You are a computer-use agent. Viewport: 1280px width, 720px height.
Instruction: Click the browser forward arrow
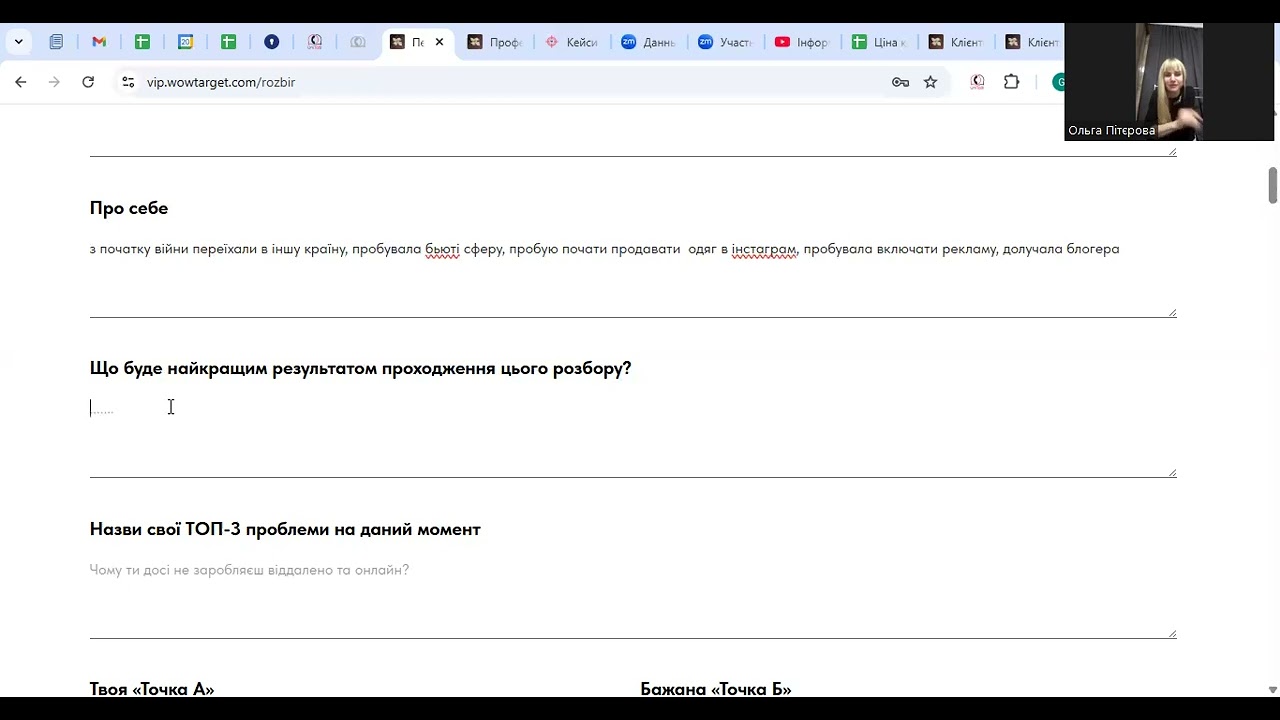(54, 82)
